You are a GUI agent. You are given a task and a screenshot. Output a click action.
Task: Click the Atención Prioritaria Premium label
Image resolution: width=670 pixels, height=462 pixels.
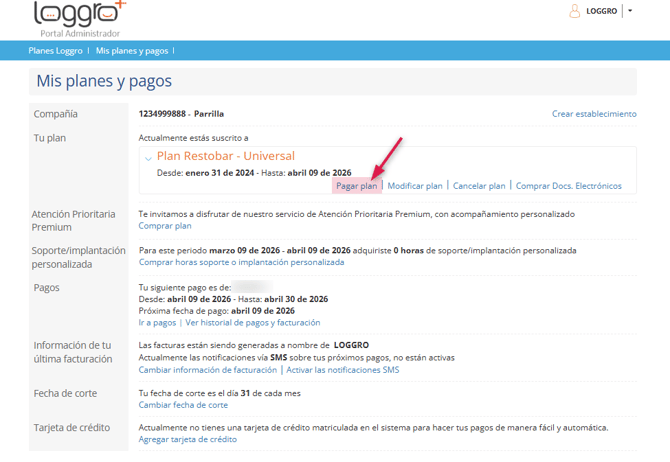tap(73, 221)
